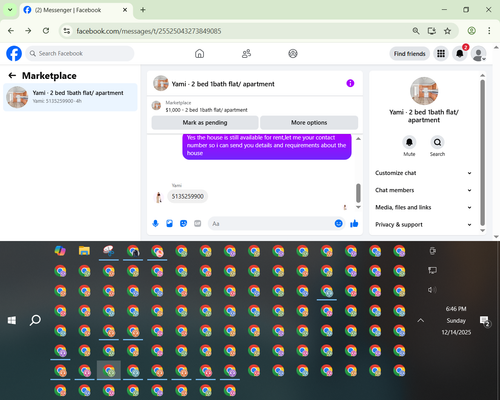Viewport: 500px width, 400px height.
Task: Open the Facebook Home icon
Action: [x=199, y=53]
